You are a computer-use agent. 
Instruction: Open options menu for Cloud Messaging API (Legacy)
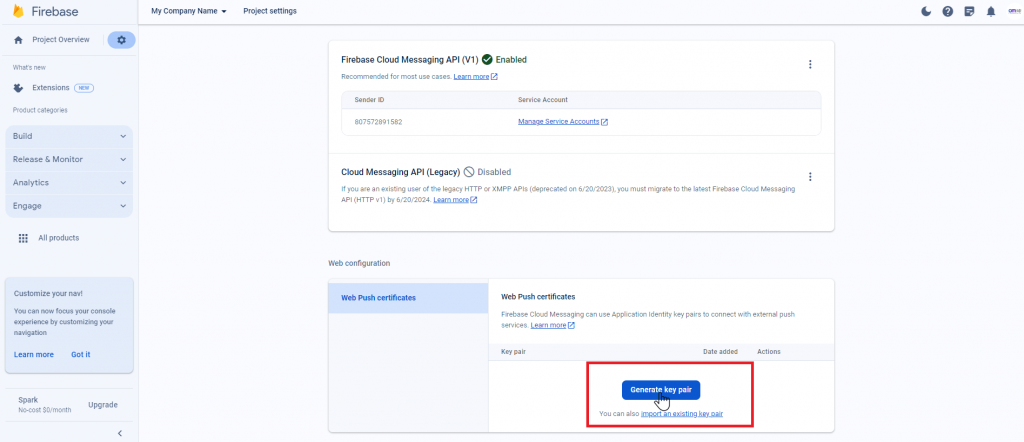(810, 176)
